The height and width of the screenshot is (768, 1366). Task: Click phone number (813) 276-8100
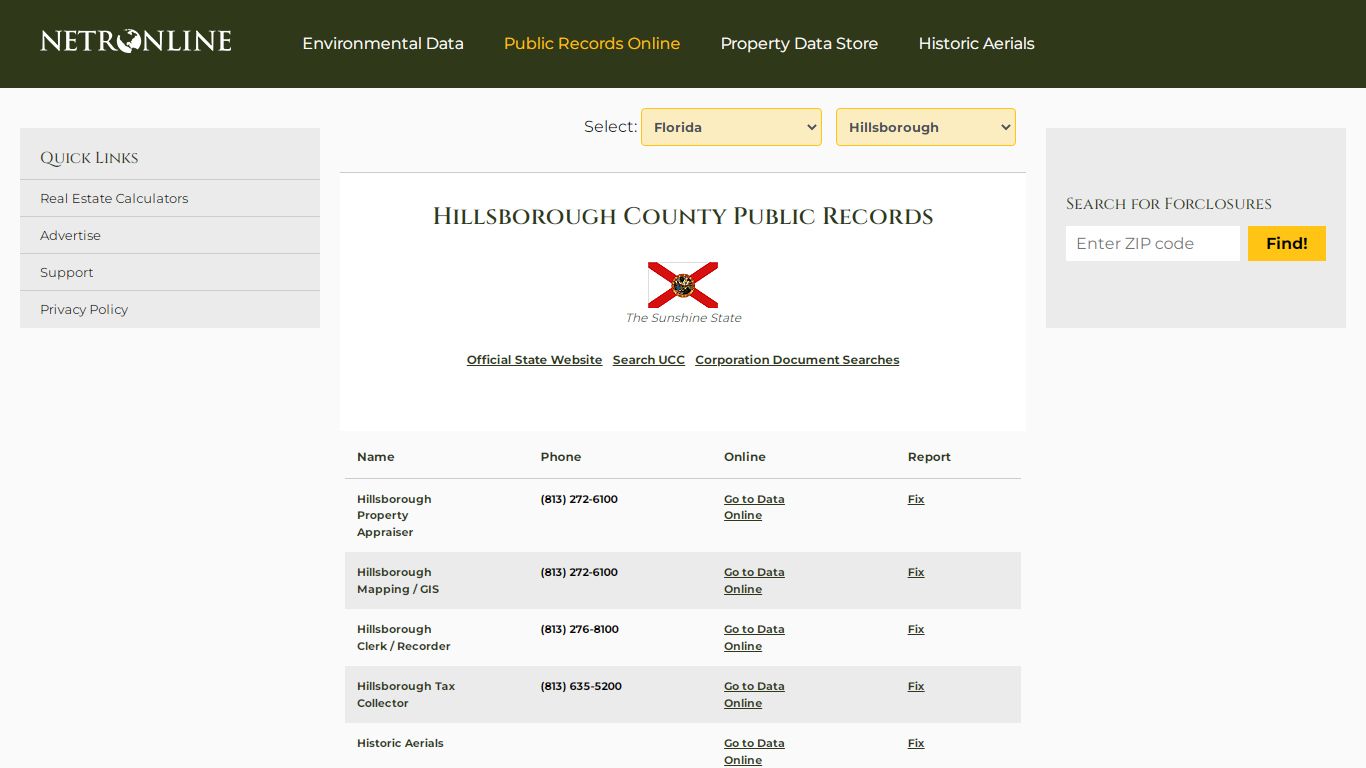(579, 629)
